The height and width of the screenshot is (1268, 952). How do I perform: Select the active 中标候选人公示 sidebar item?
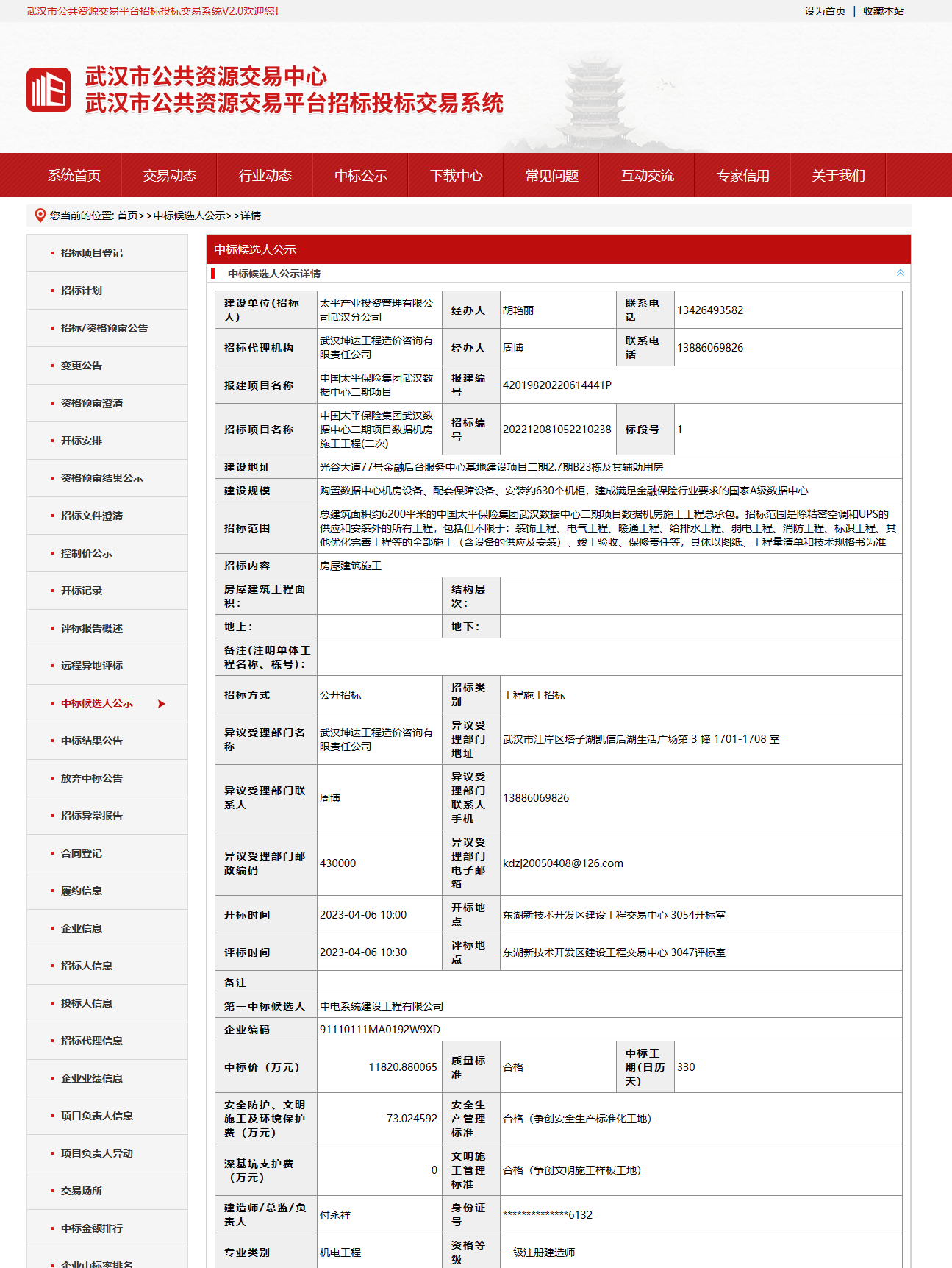pyautogui.click(x=97, y=703)
